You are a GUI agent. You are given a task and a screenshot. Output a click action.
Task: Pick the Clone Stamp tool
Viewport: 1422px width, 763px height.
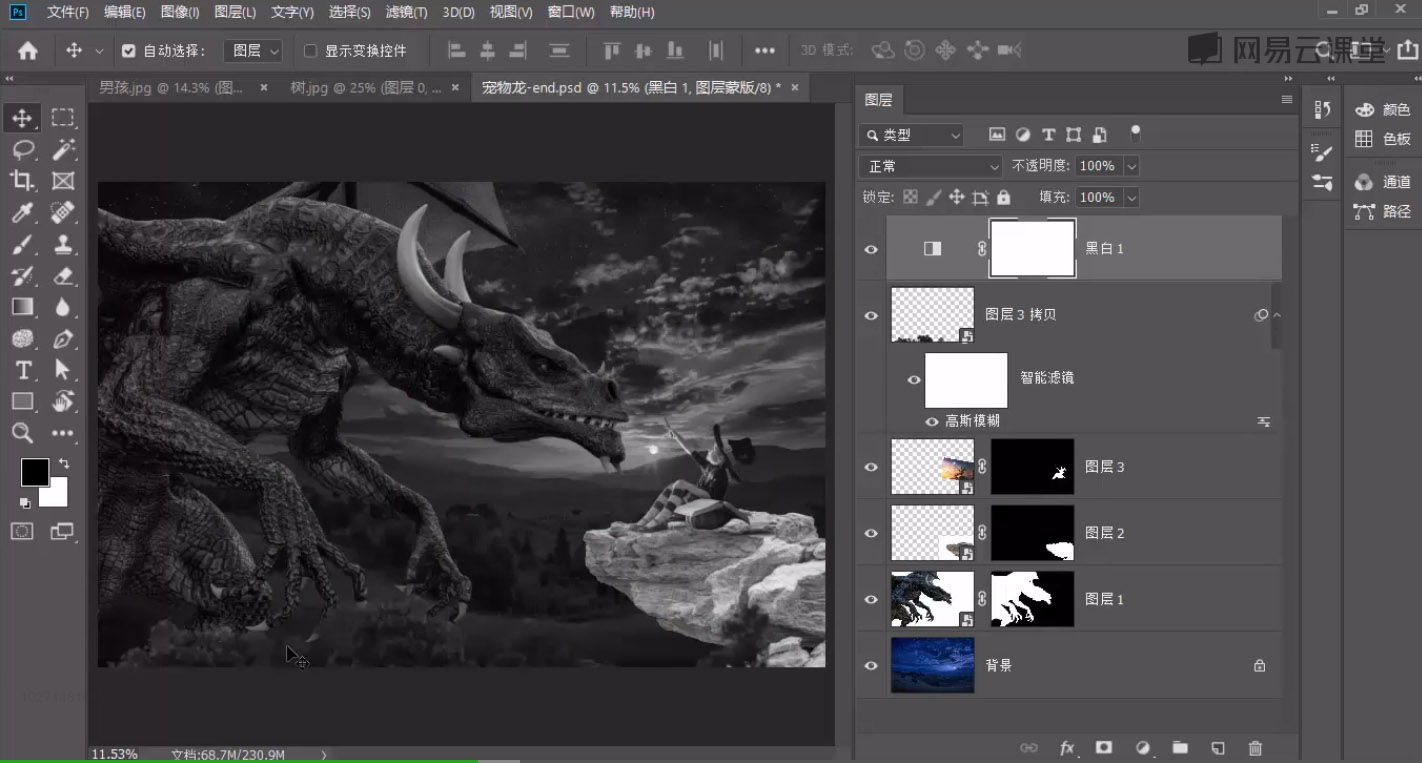pyautogui.click(x=63, y=244)
